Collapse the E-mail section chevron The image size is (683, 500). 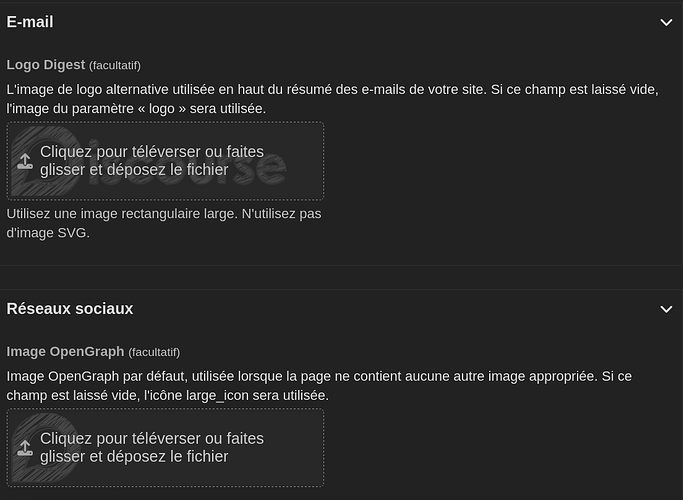click(666, 22)
